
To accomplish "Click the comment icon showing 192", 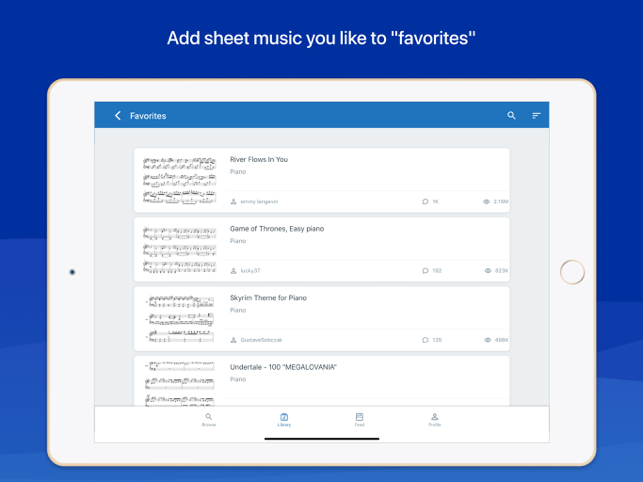I will pos(425,271).
